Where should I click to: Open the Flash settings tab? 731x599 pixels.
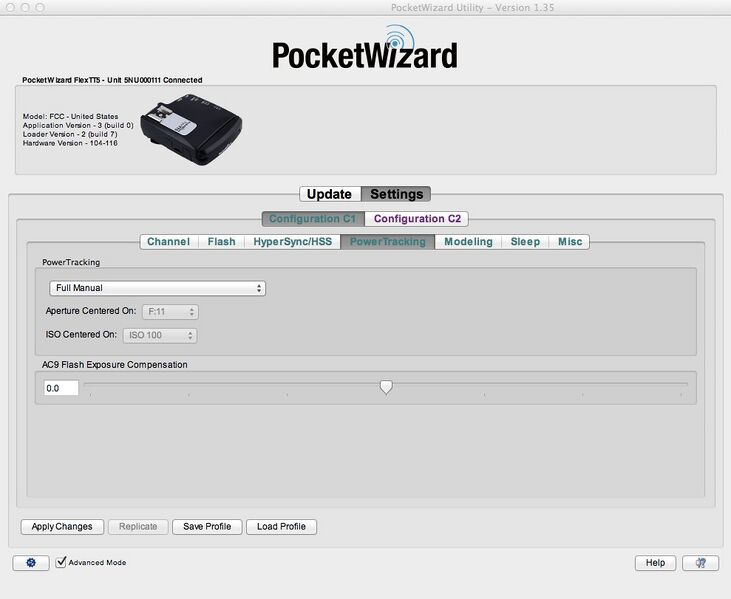[x=221, y=241]
